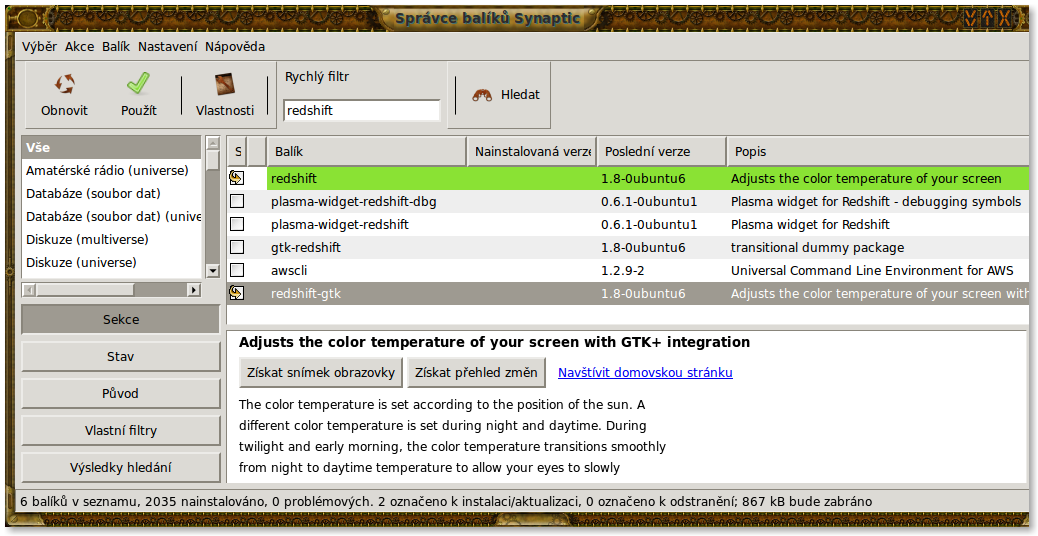The height and width of the screenshot is (536, 1038).
Task: Select Diskuze (multiverse) section
Action: 111,240
